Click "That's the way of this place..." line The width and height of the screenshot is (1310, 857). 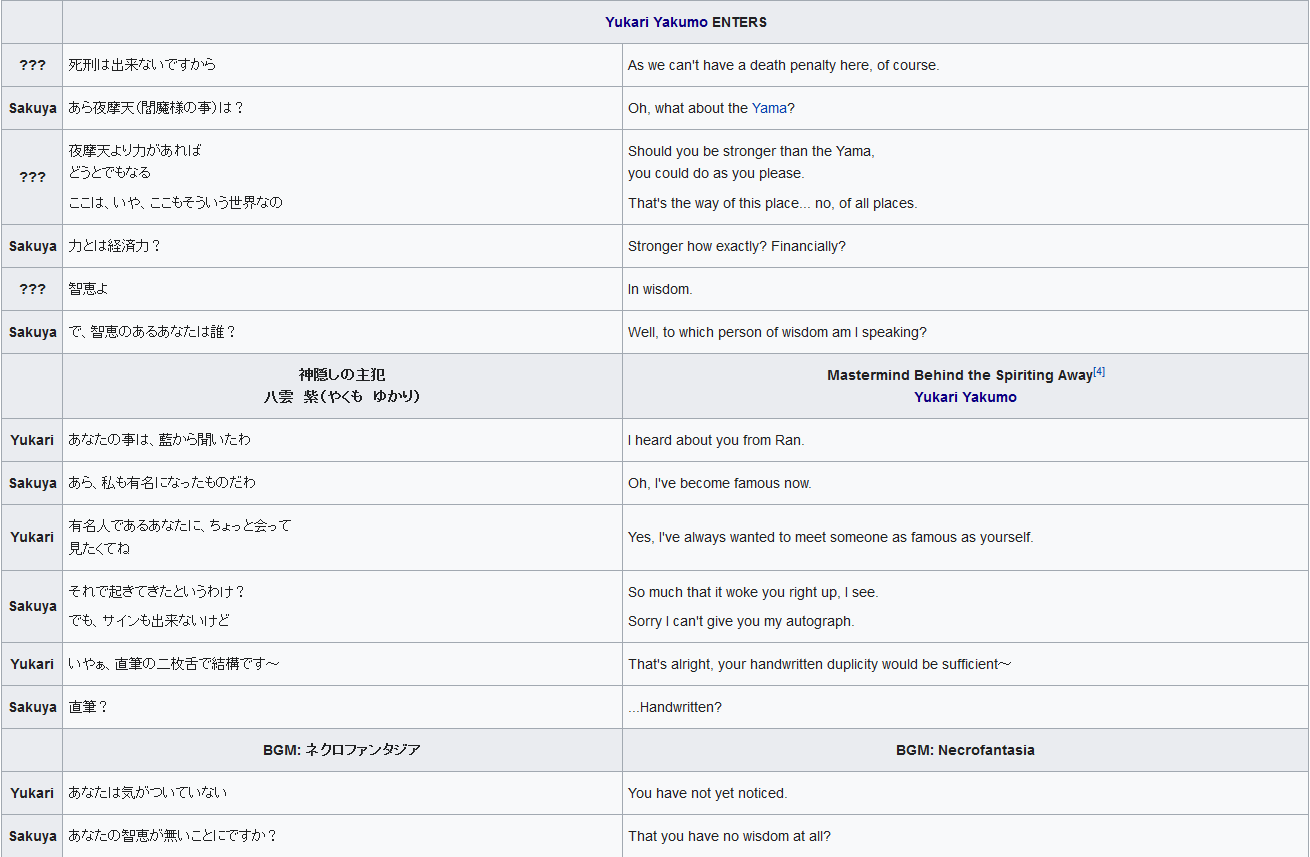(x=772, y=203)
